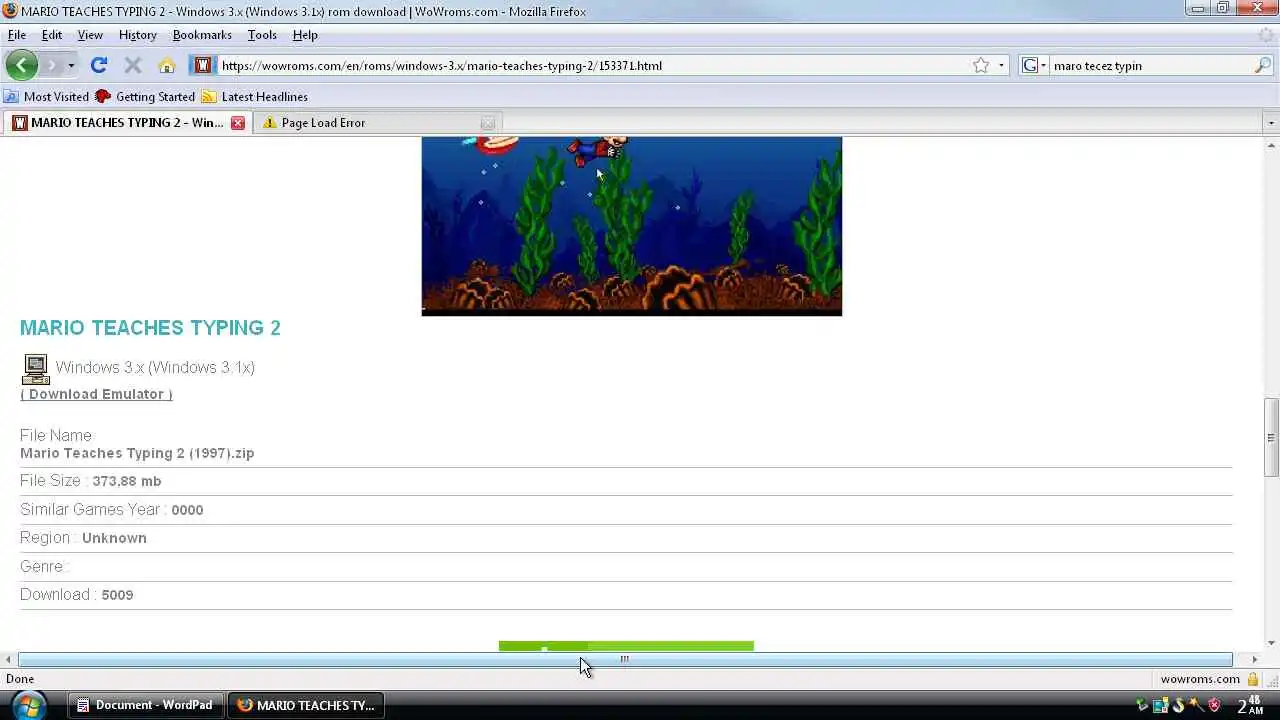Click the Windows 3.x computer icon
Screen dimensions: 1280x720
[35, 369]
